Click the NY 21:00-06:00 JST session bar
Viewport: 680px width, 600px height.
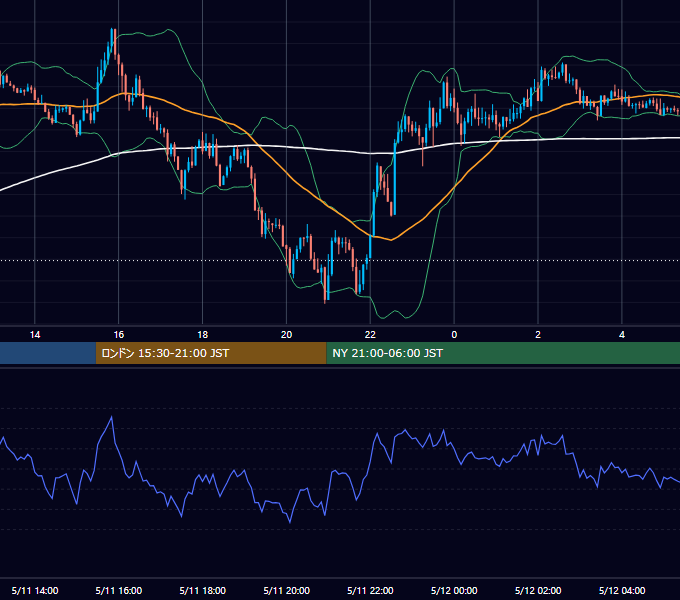pos(503,353)
